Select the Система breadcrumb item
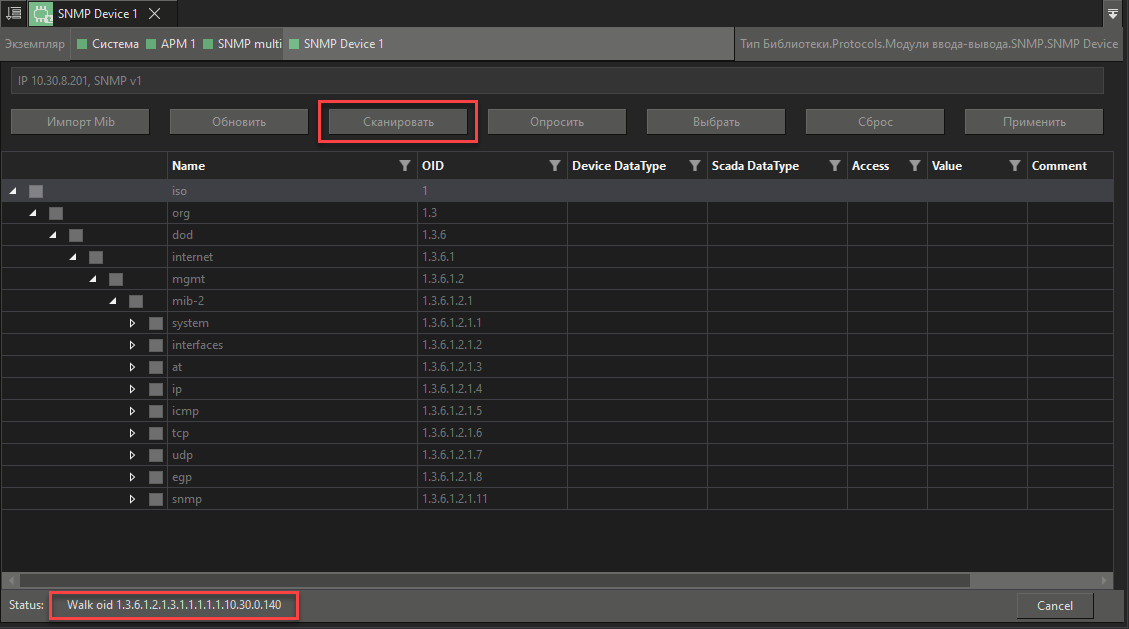1129x629 pixels. click(113, 44)
